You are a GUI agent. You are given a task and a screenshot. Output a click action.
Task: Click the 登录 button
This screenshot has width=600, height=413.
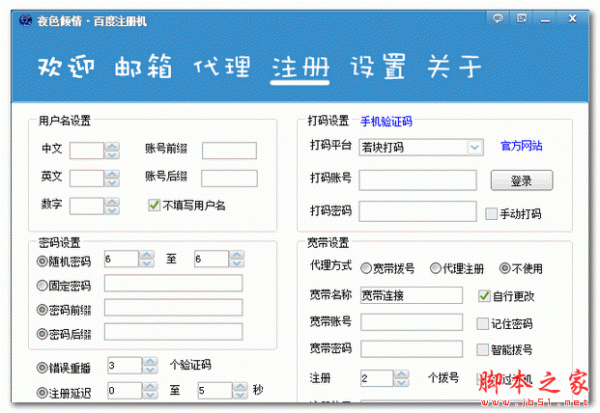522,180
